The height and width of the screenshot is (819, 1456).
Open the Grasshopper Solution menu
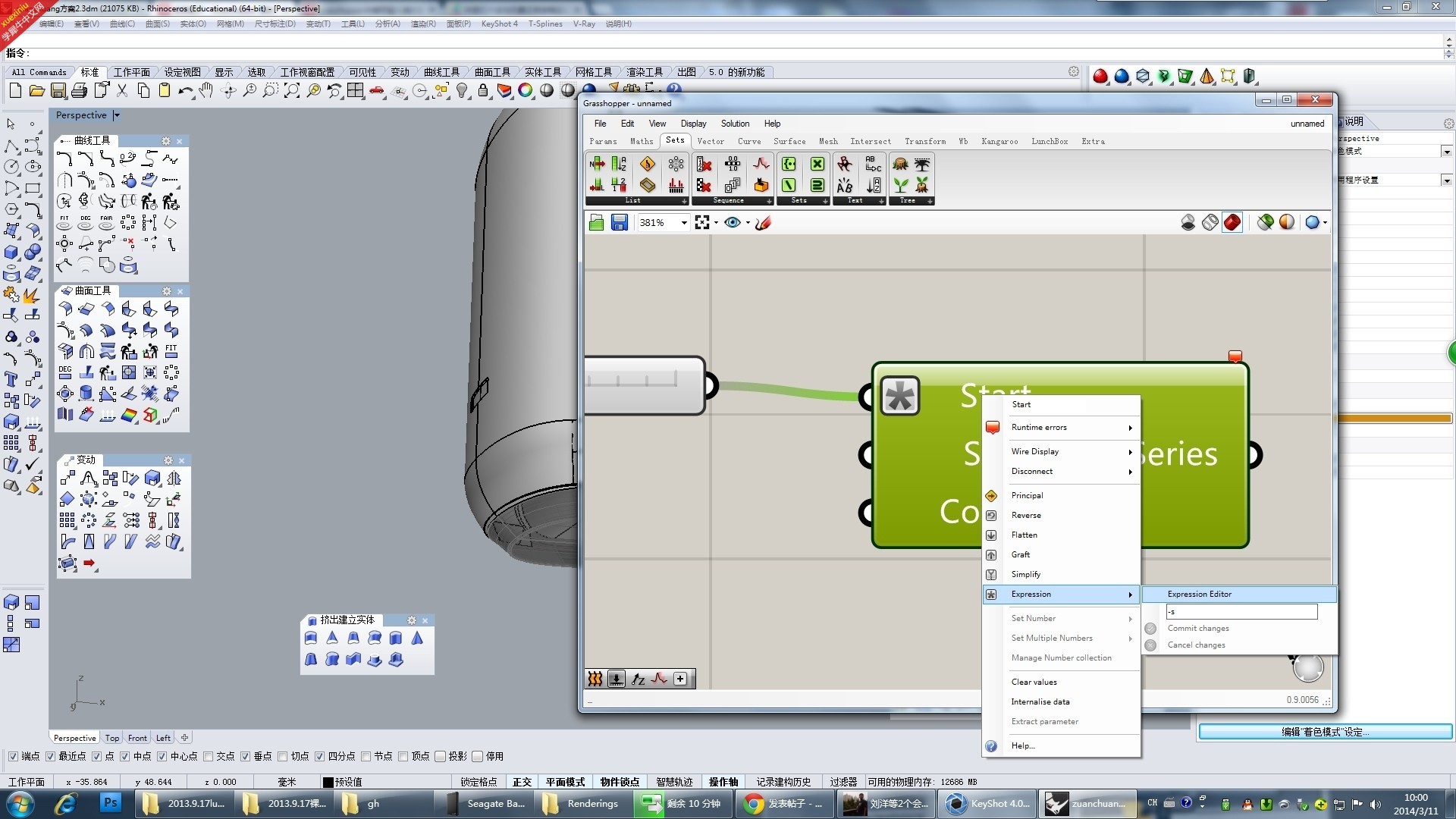[735, 124]
